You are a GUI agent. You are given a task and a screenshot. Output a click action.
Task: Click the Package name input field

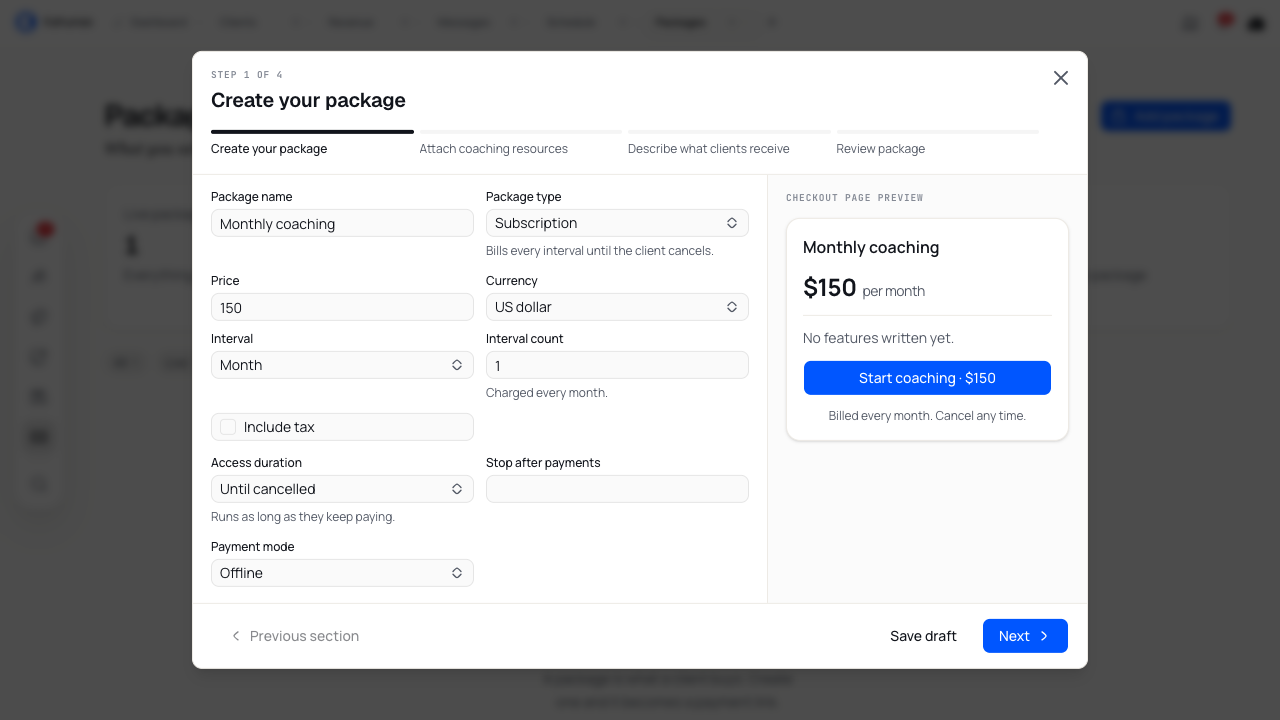(342, 223)
